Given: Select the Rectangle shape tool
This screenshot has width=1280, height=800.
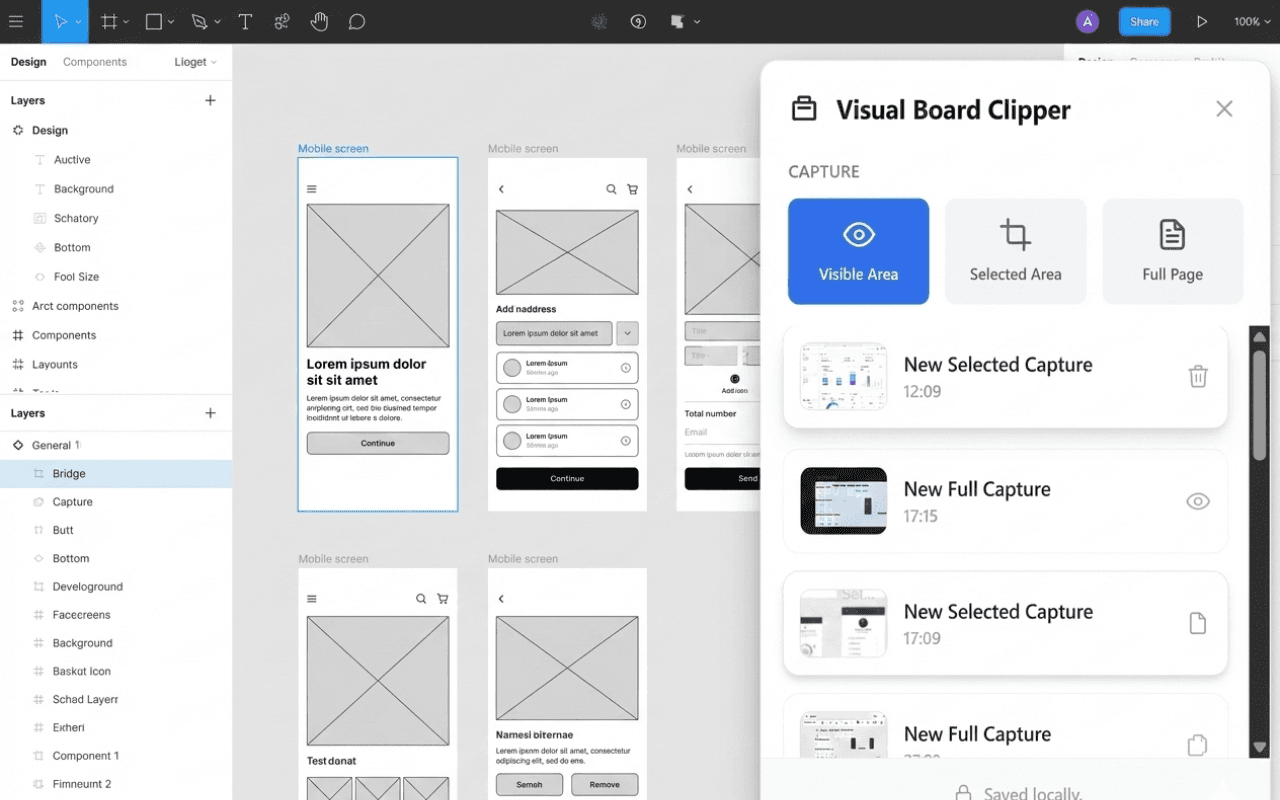Looking at the screenshot, I should tap(152, 20).
